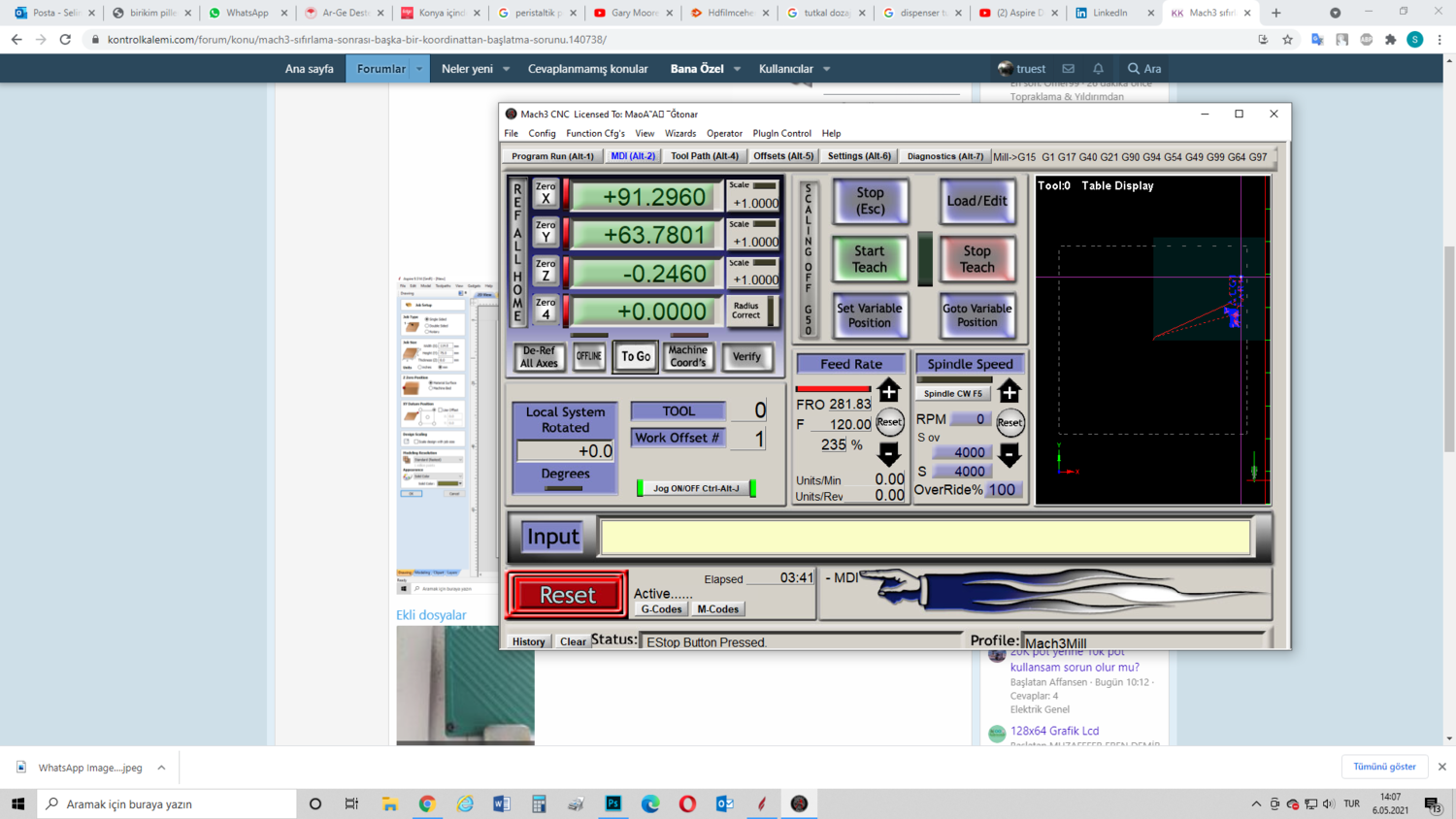This screenshot has height=819, width=1456.
Task: Expand the Bana Özel dropdown arrow
Action: pyautogui.click(x=737, y=69)
